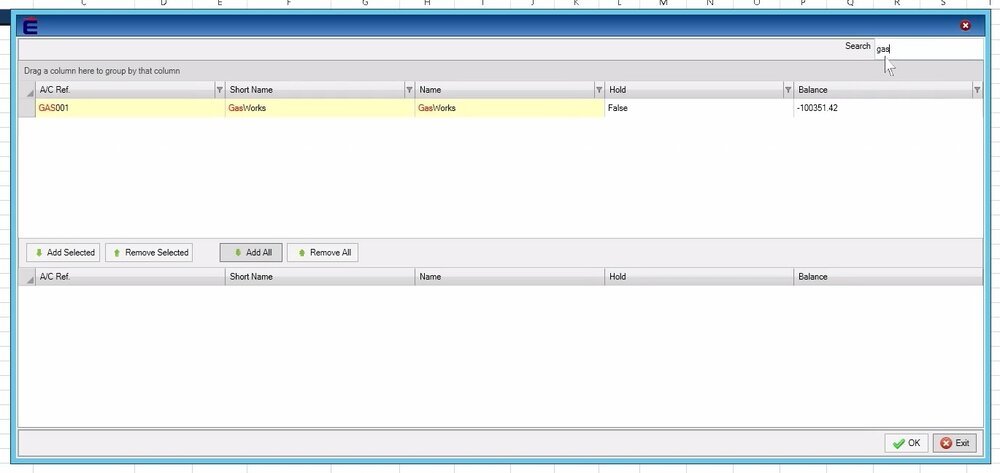
Task: Click upper grid select-all corner cell
Action: (x=27, y=90)
